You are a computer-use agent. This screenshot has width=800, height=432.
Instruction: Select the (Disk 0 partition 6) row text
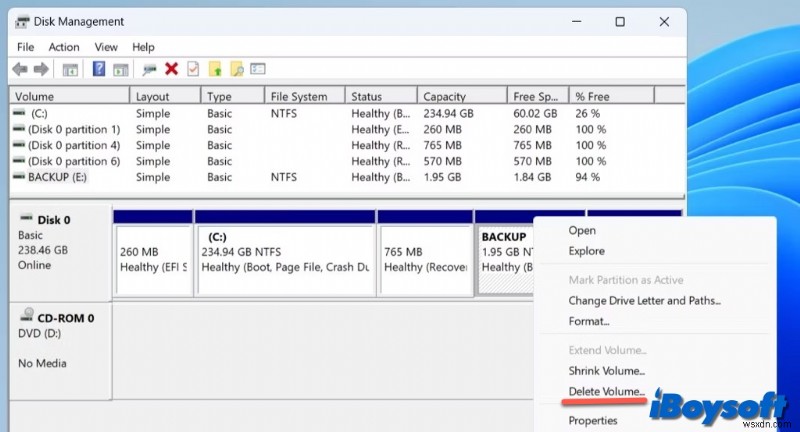(74, 161)
